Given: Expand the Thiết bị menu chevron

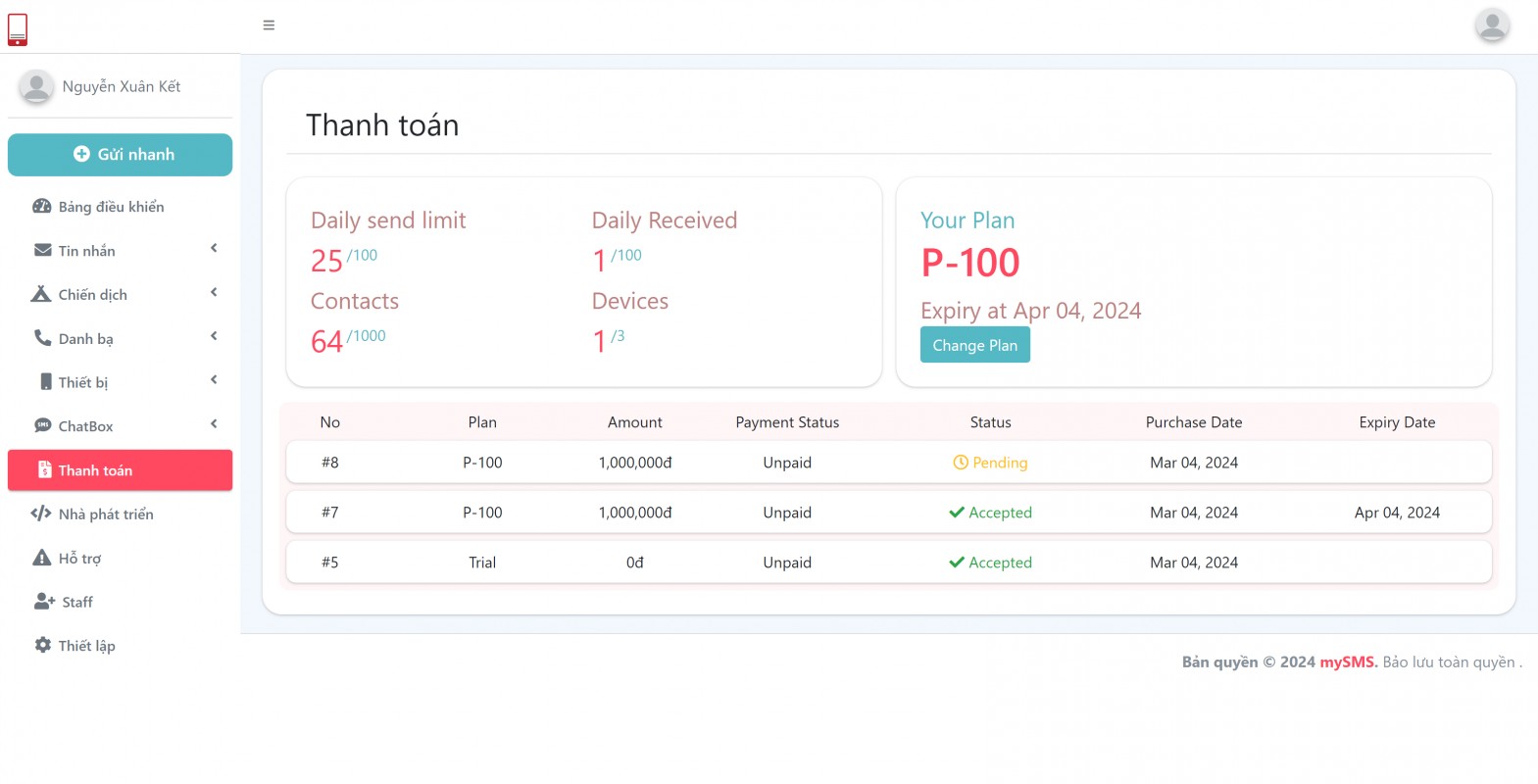Looking at the screenshot, I should point(214,380).
